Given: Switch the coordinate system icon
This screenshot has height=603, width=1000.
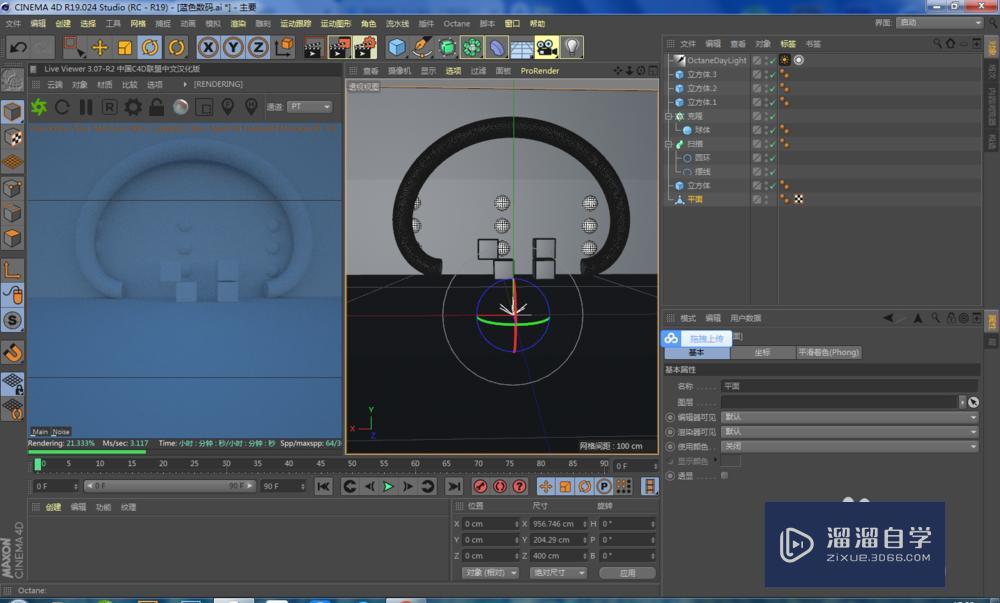Looking at the screenshot, I should click(x=284, y=47).
